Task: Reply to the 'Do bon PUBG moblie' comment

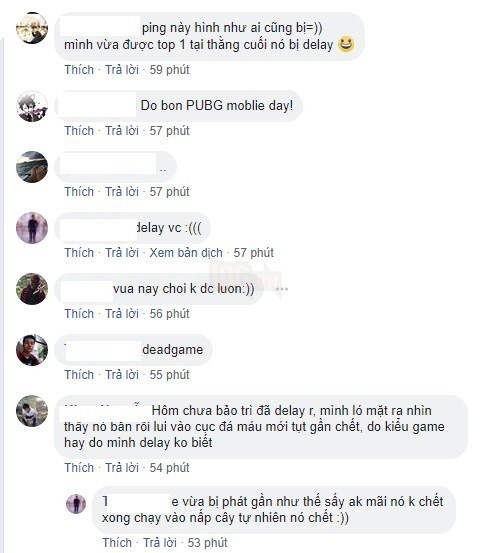Action: click(122, 131)
